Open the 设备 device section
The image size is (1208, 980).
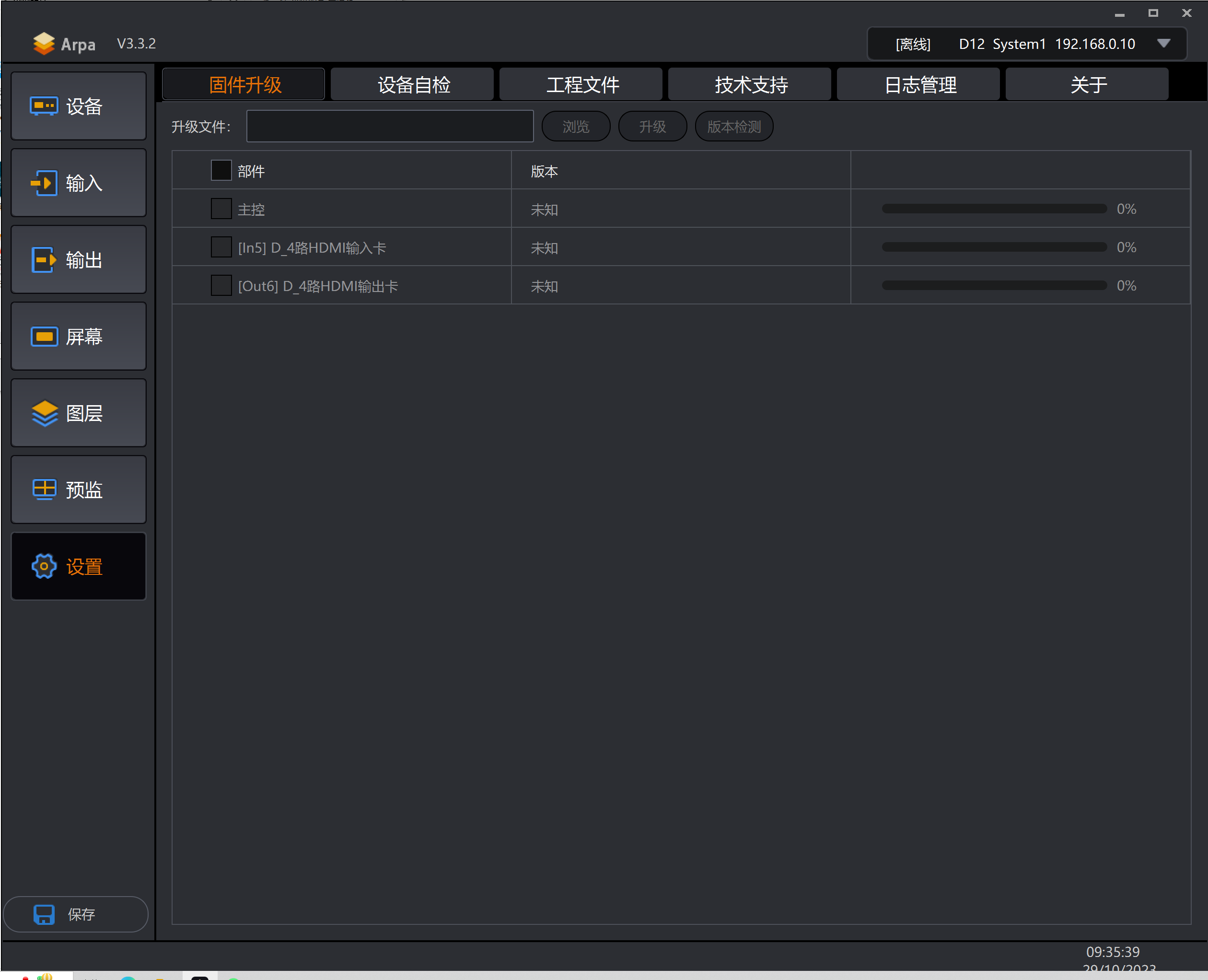(79, 106)
